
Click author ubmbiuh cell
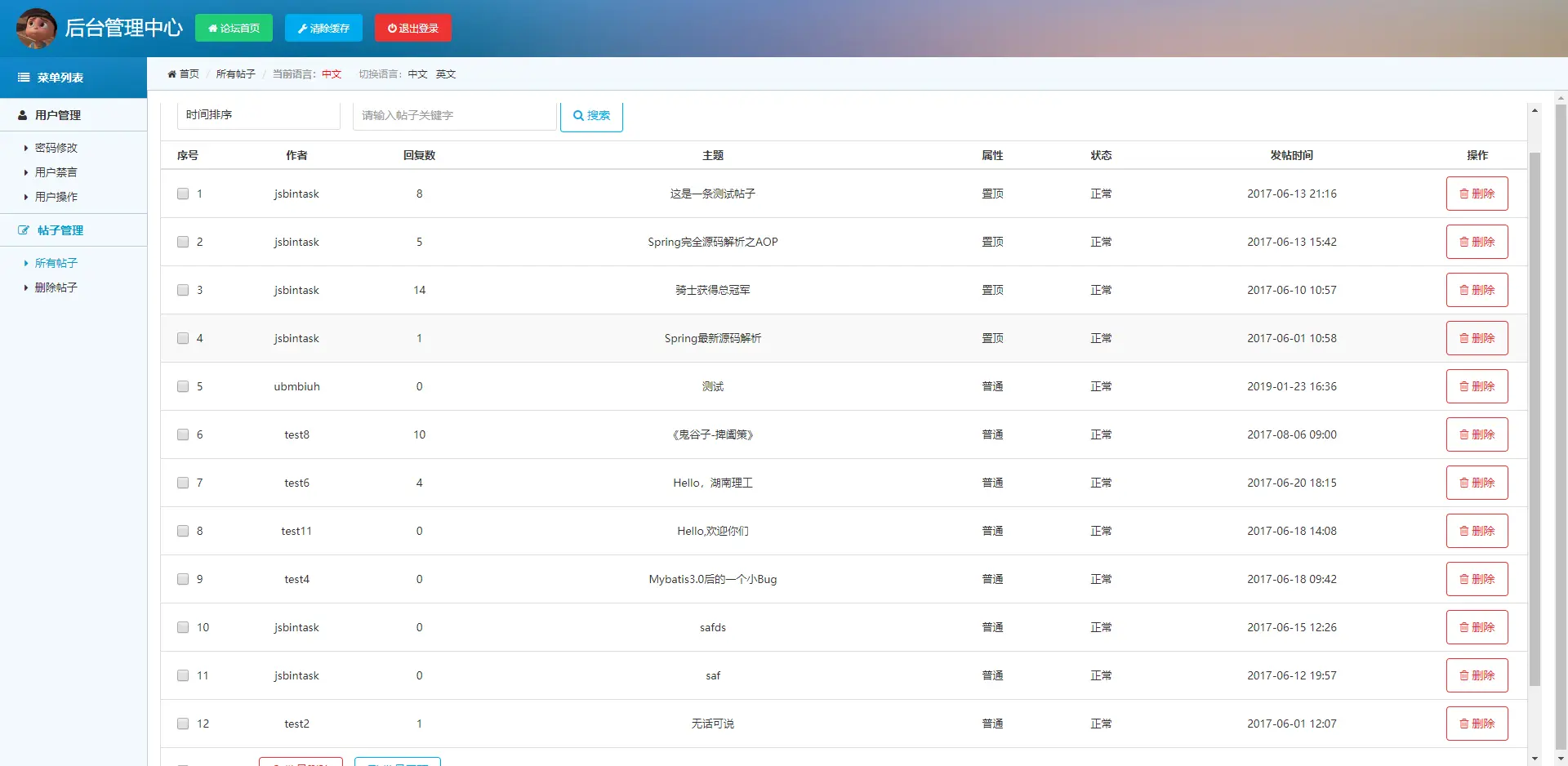coord(296,386)
